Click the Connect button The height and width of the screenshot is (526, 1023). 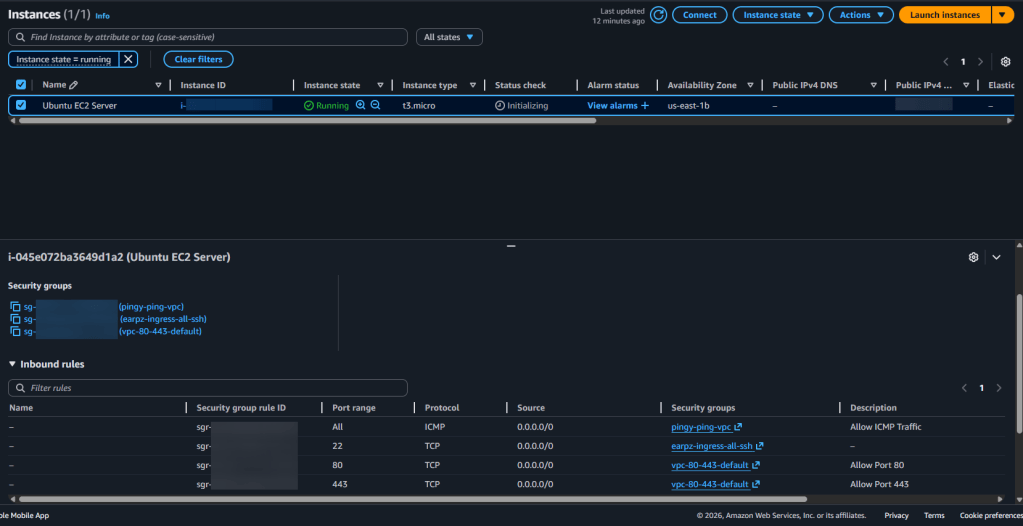coord(699,15)
